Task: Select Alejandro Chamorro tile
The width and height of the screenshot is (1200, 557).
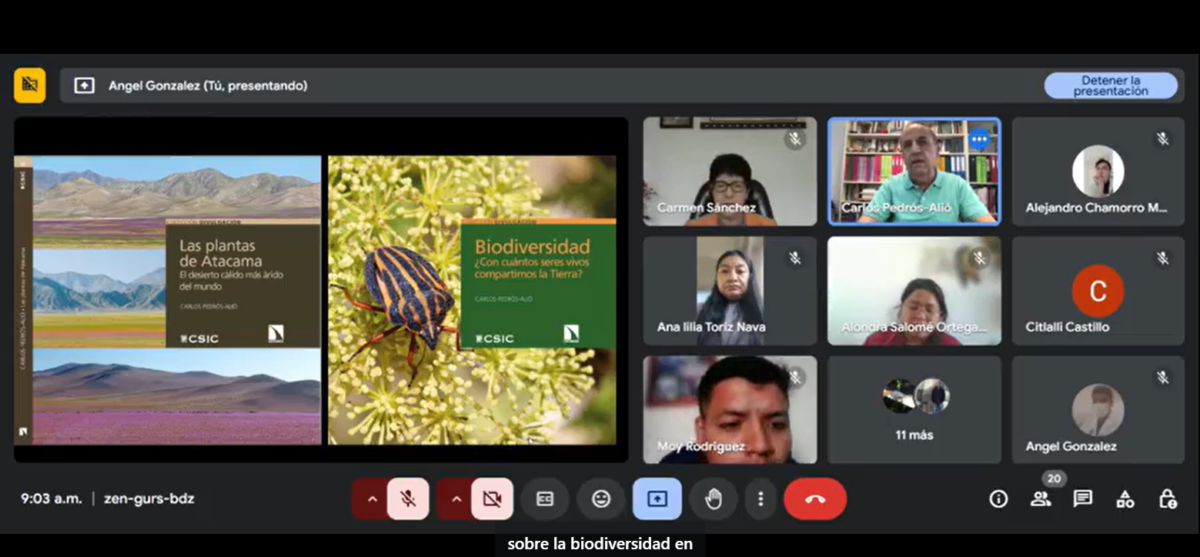Action: (x=1098, y=171)
